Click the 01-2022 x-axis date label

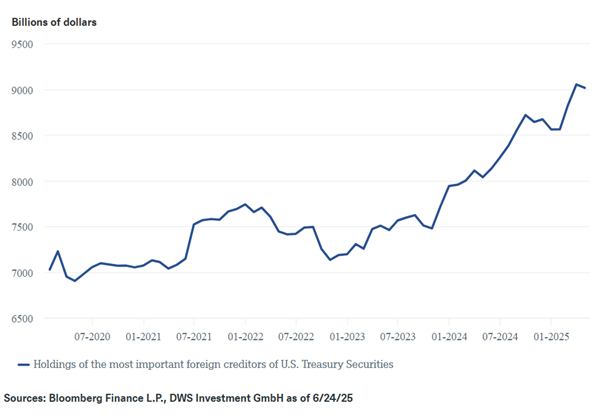(x=245, y=337)
